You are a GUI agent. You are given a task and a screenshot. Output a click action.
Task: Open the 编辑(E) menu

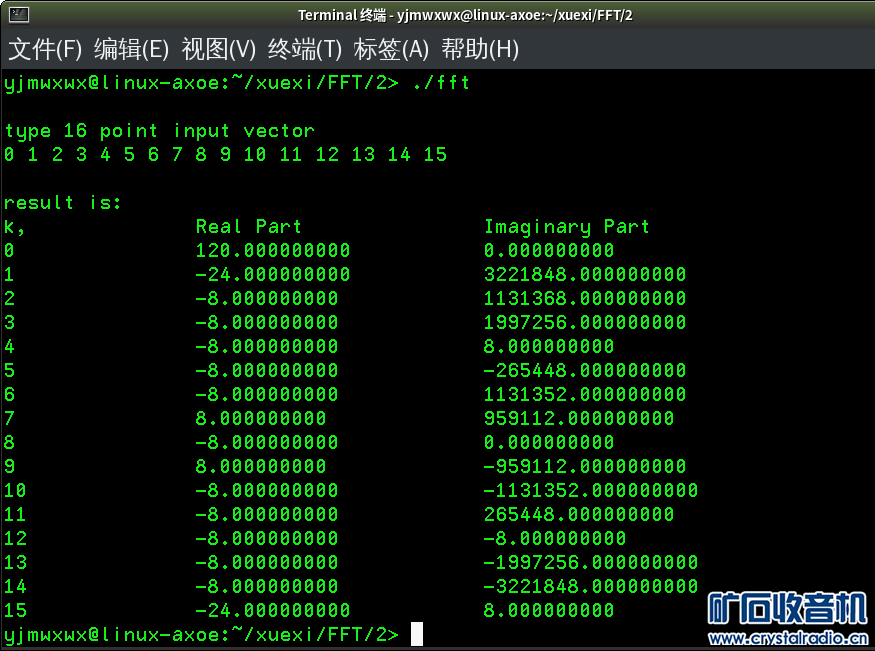click(132, 49)
